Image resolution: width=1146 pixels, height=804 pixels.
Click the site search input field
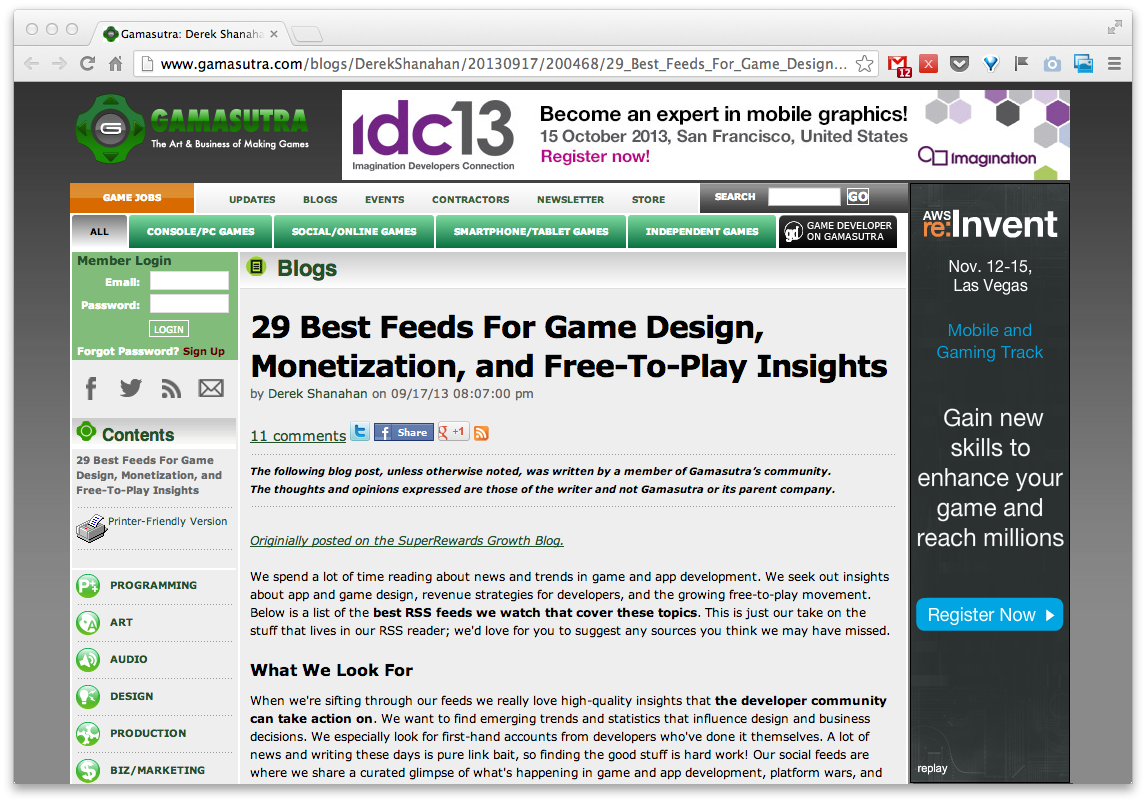point(804,197)
